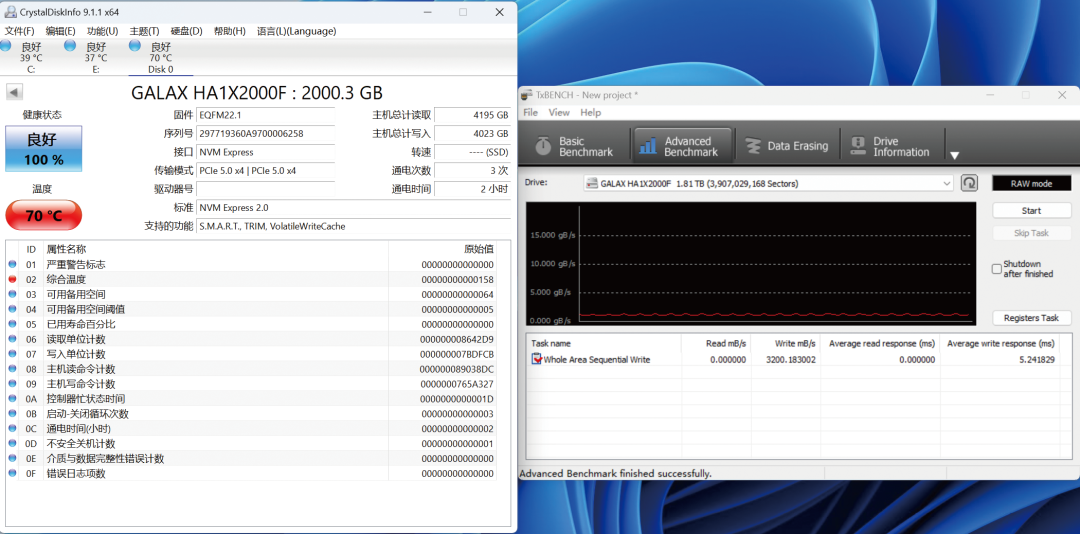Open the TxBENCH Help menu

point(590,112)
